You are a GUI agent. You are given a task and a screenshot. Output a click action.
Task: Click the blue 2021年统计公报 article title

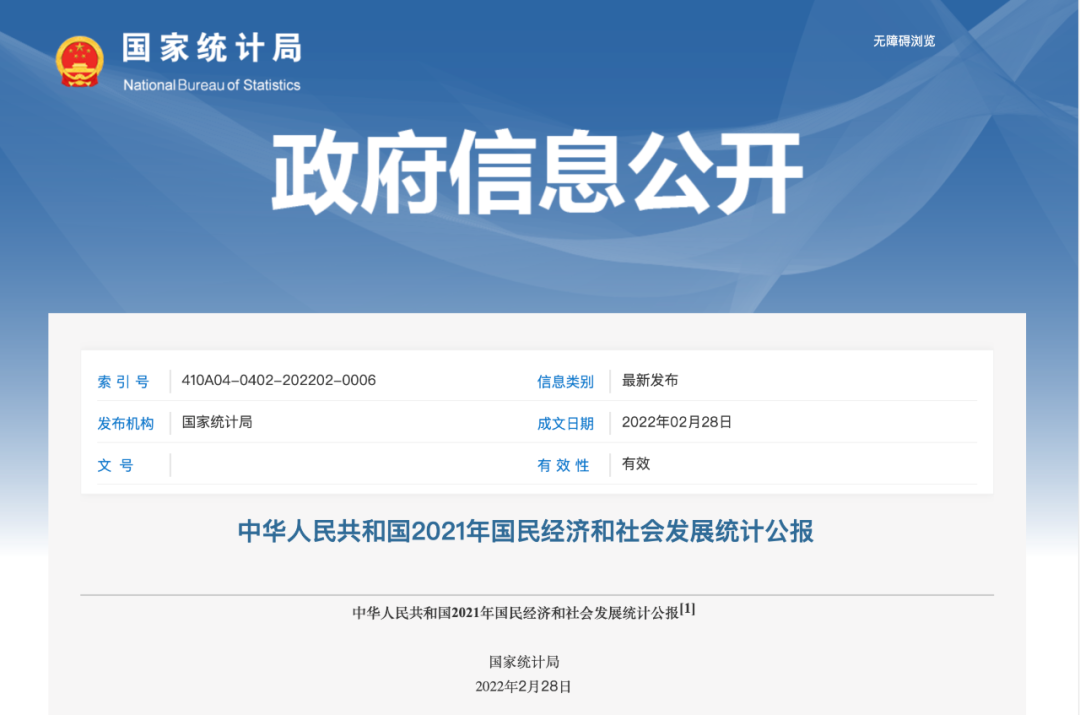pyautogui.click(x=526, y=532)
